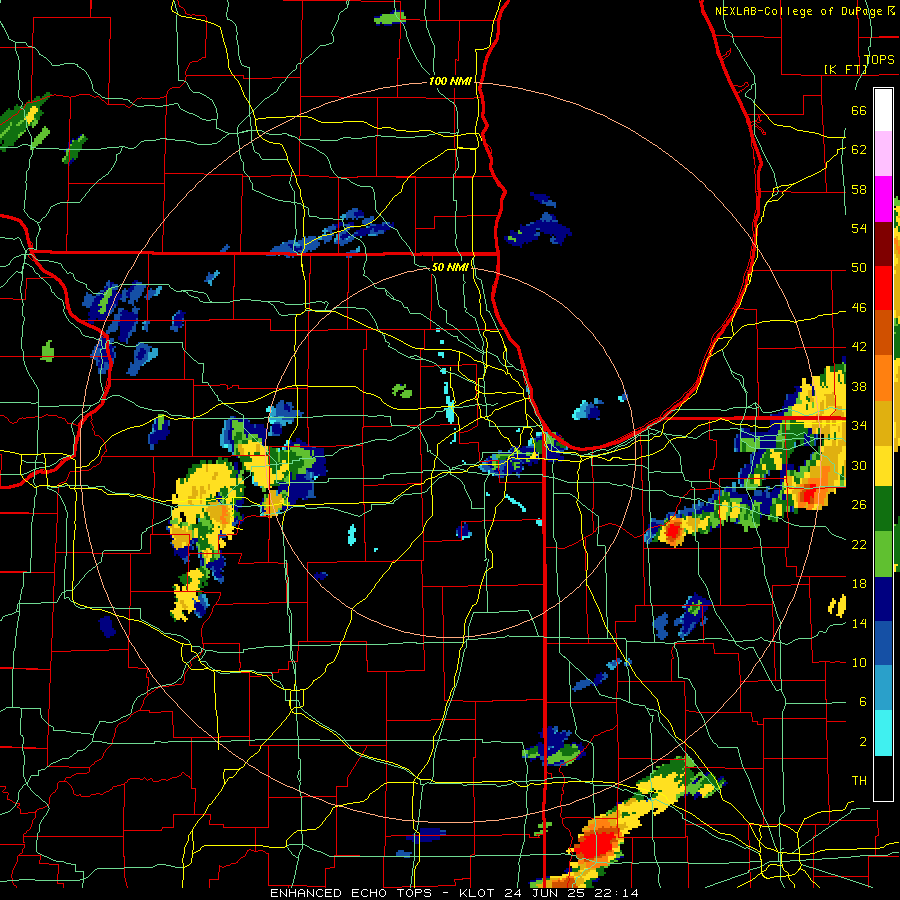
Task: Select the 22 legend value
Action: point(859,544)
